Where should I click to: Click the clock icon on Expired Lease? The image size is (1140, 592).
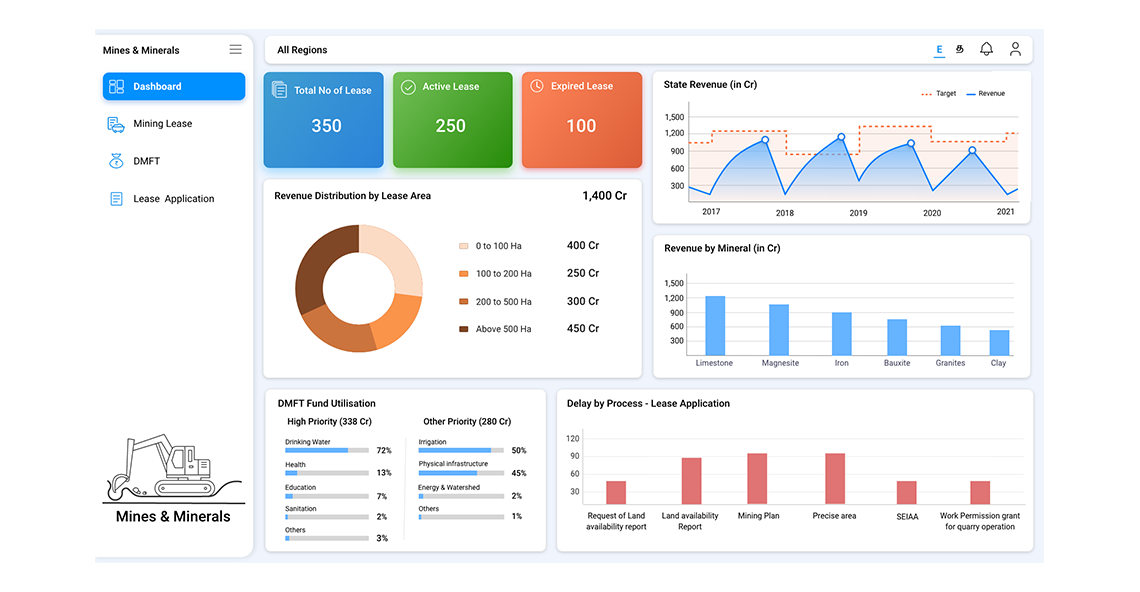[537, 86]
